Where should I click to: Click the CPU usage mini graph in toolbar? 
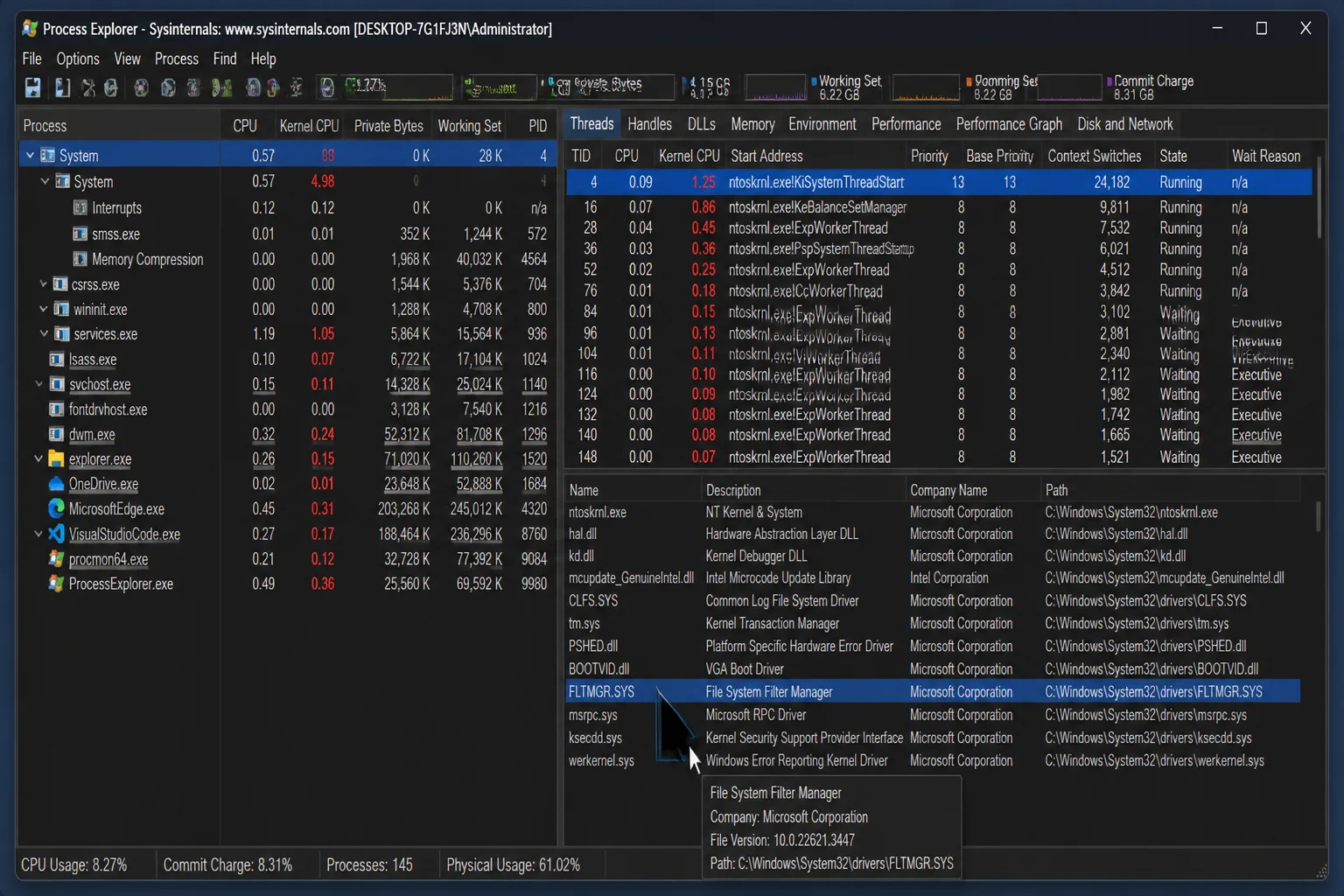pos(399,87)
